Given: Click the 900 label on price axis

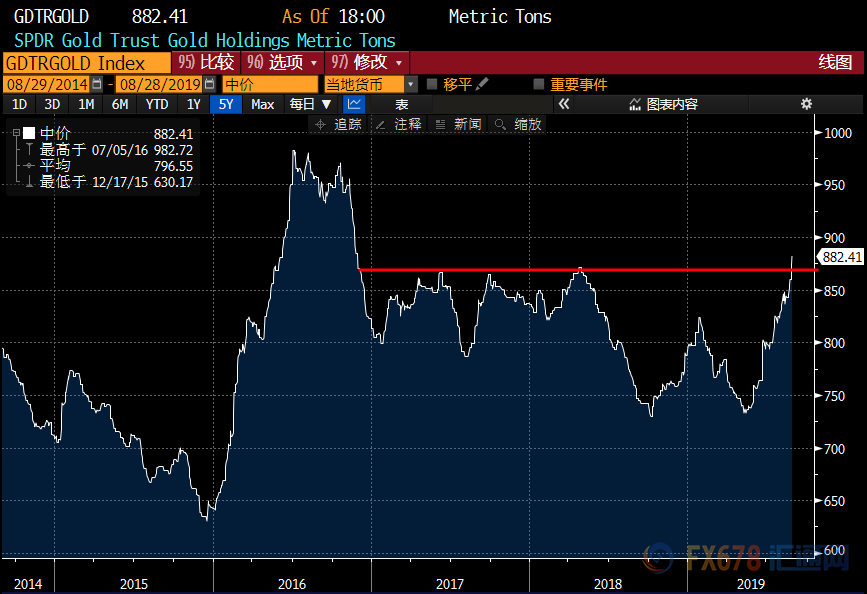Looking at the screenshot, I should coord(834,238).
